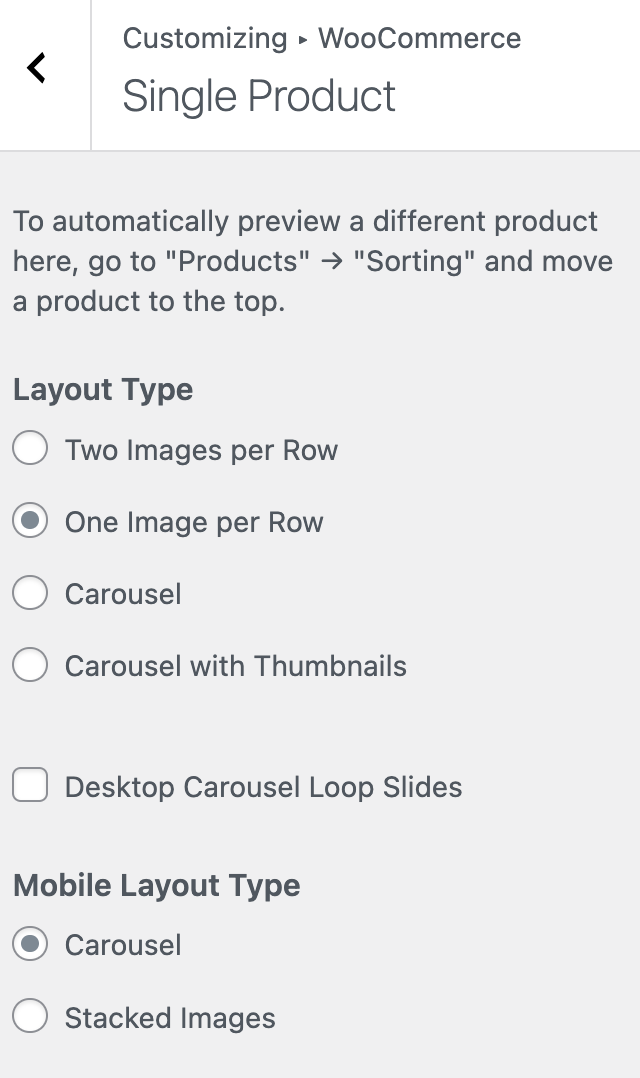
Task: Click the product preview description paragraph
Action: [x=312, y=261]
